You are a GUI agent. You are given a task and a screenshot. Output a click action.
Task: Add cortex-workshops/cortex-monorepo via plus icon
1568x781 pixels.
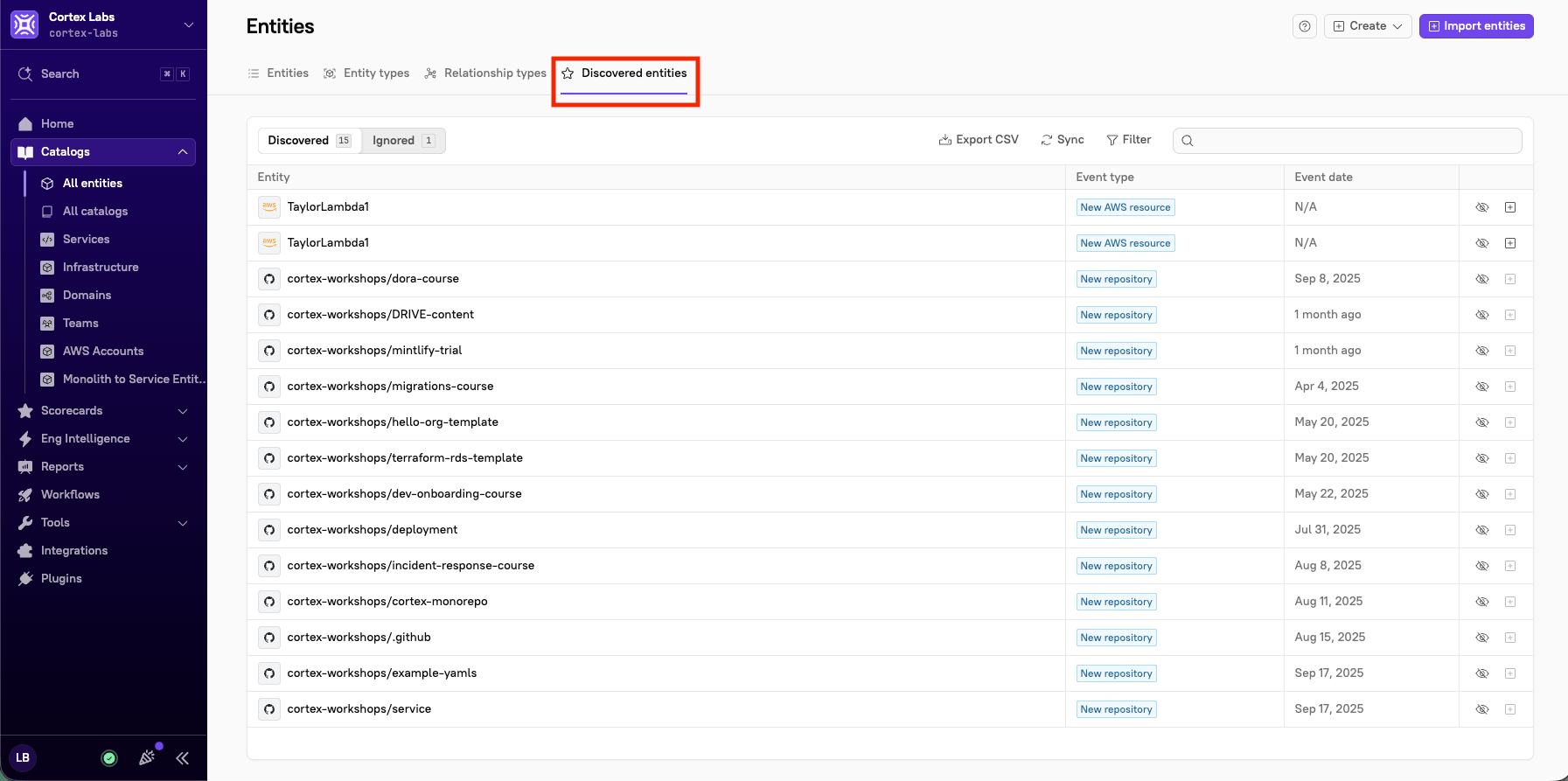[x=1510, y=602]
